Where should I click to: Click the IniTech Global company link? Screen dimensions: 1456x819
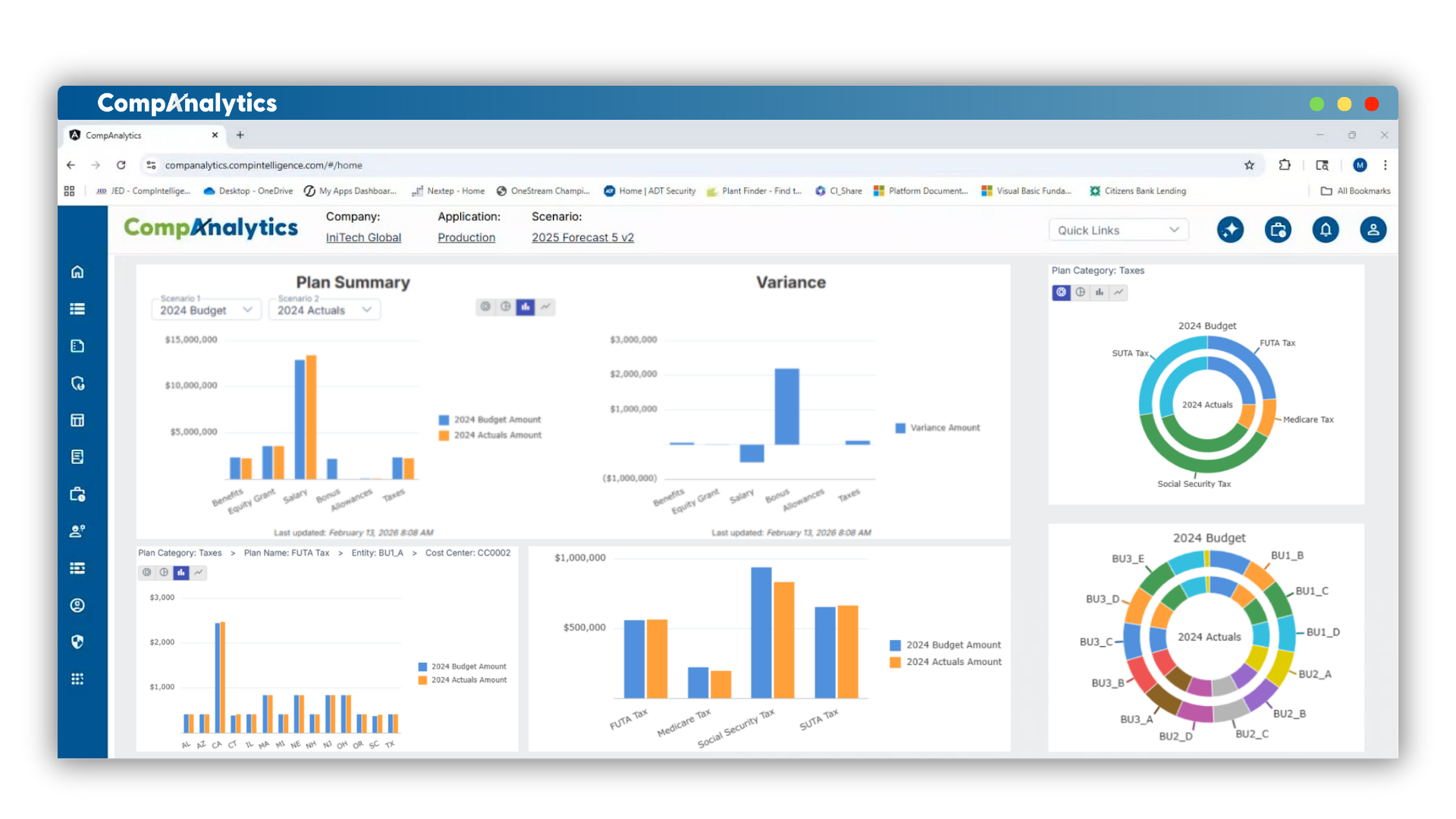[x=363, y=237]
